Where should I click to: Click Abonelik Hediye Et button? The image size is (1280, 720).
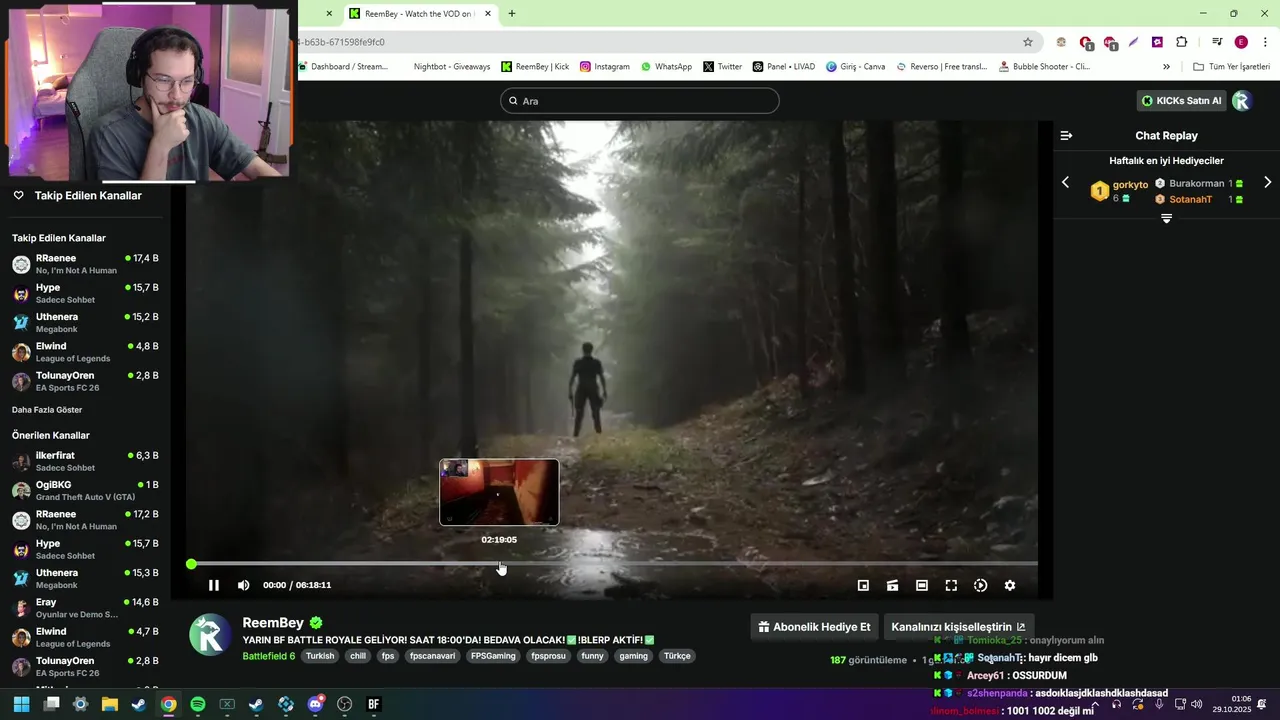[814, 627]
